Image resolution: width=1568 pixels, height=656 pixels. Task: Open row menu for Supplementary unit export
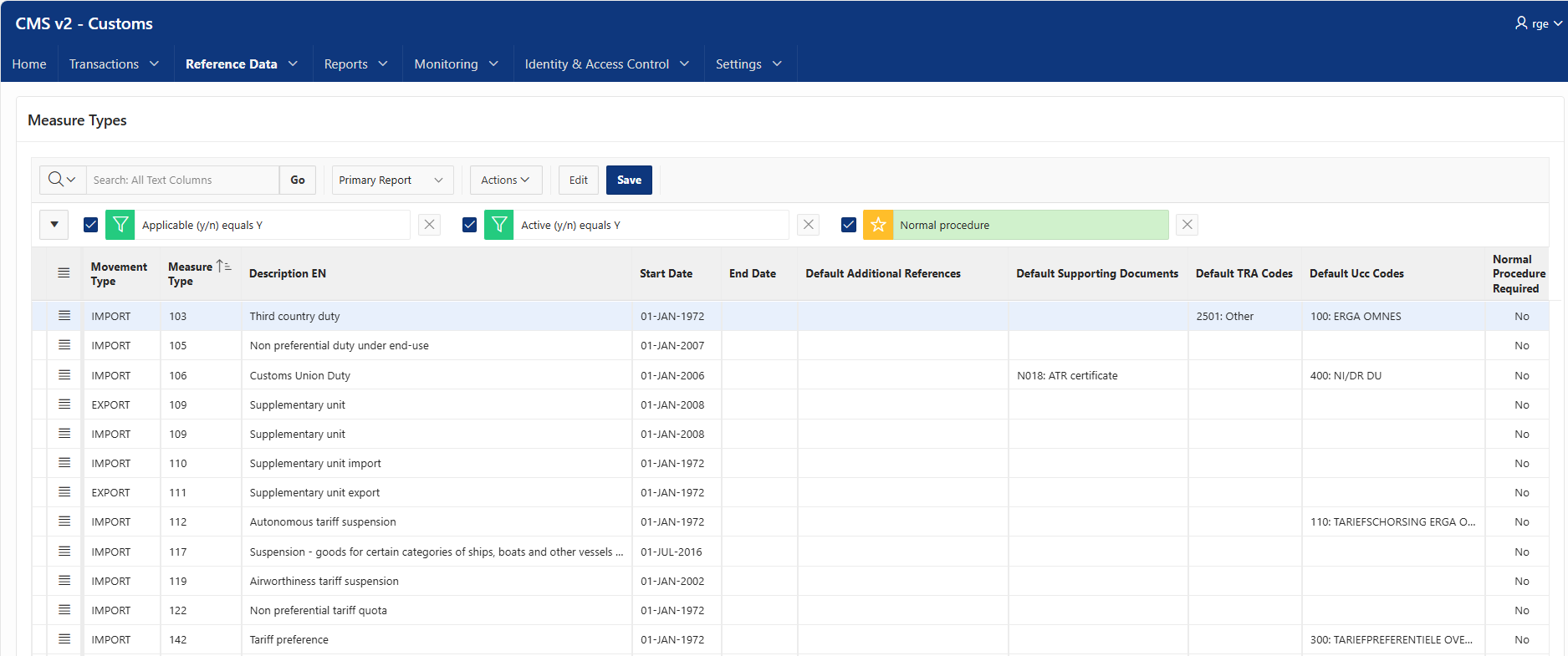click(x=64, y=492)
